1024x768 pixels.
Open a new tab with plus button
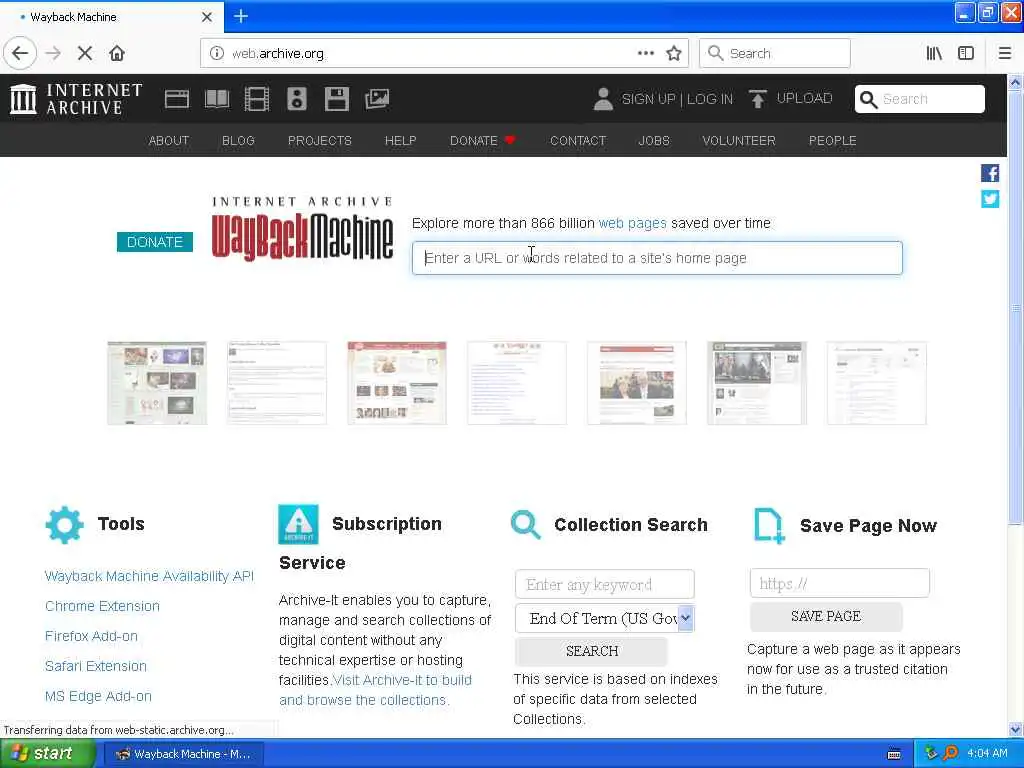click(241, 16)
